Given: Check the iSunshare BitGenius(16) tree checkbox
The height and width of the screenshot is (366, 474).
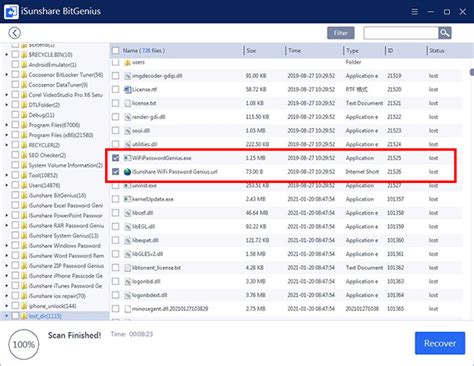Looking at the screenshot, I should (15, 195).
